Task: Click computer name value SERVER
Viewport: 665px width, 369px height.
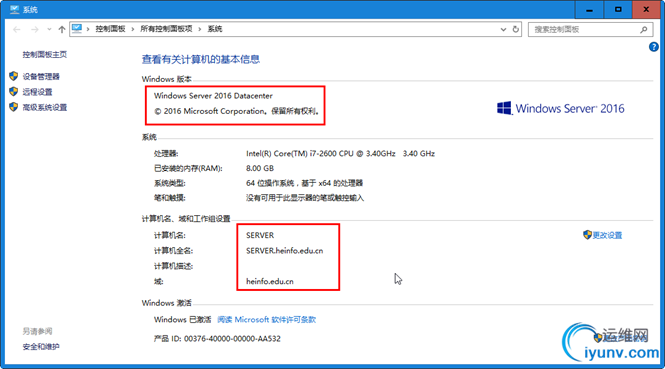Action: (x=260, y=235)
